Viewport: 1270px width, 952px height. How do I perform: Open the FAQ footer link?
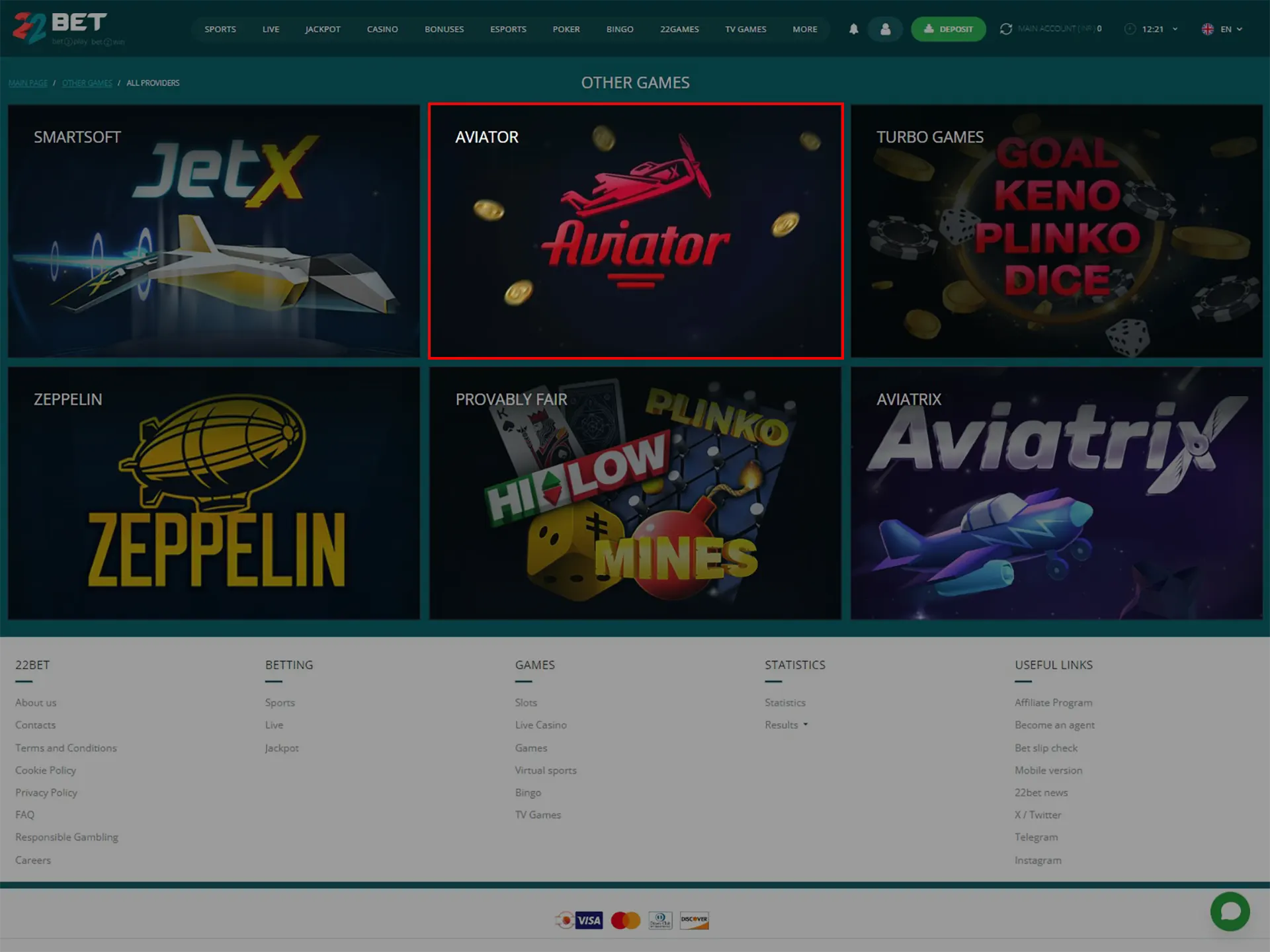point(24,815)
